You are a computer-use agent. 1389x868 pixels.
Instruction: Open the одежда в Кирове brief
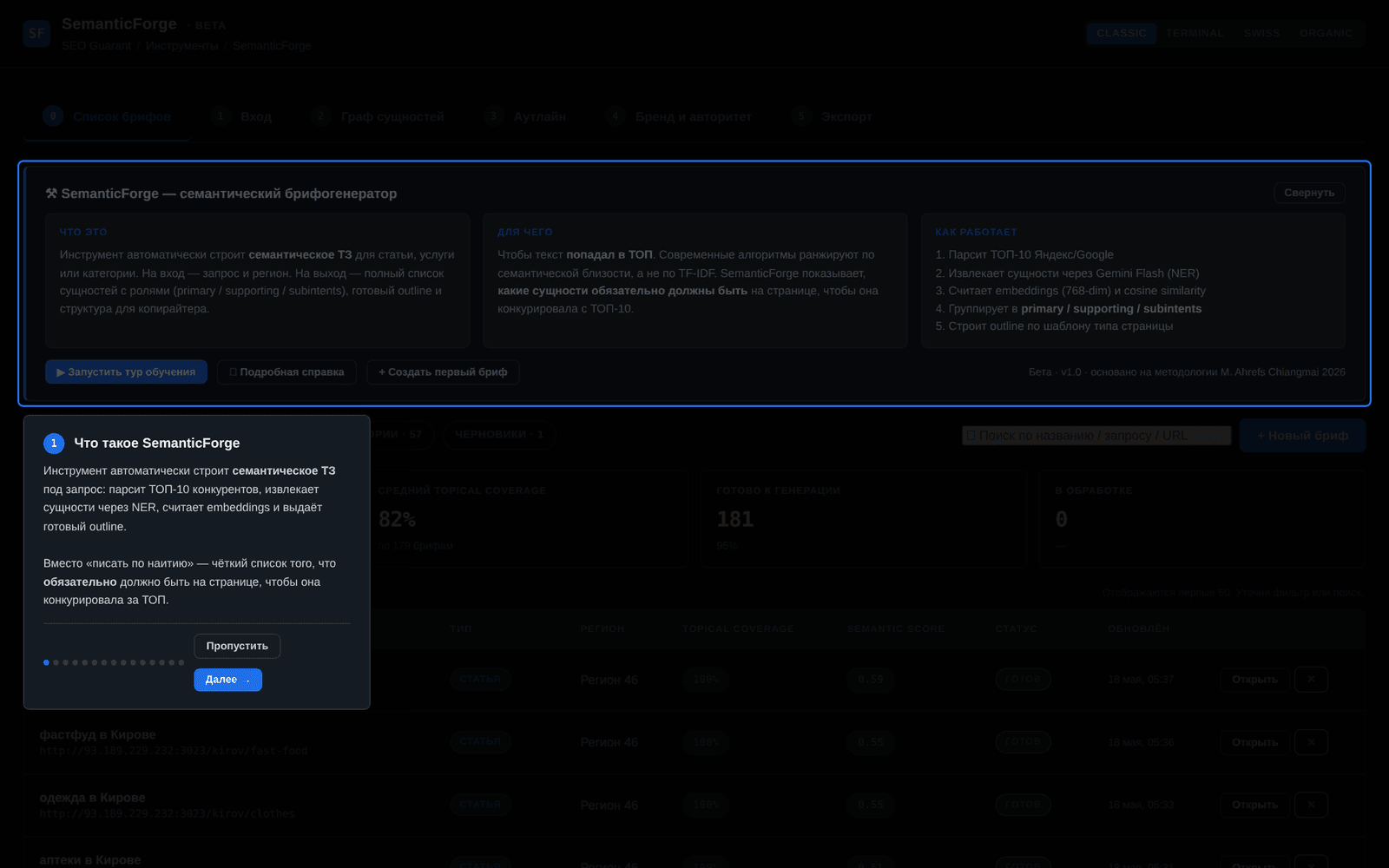click(1254, 805)
